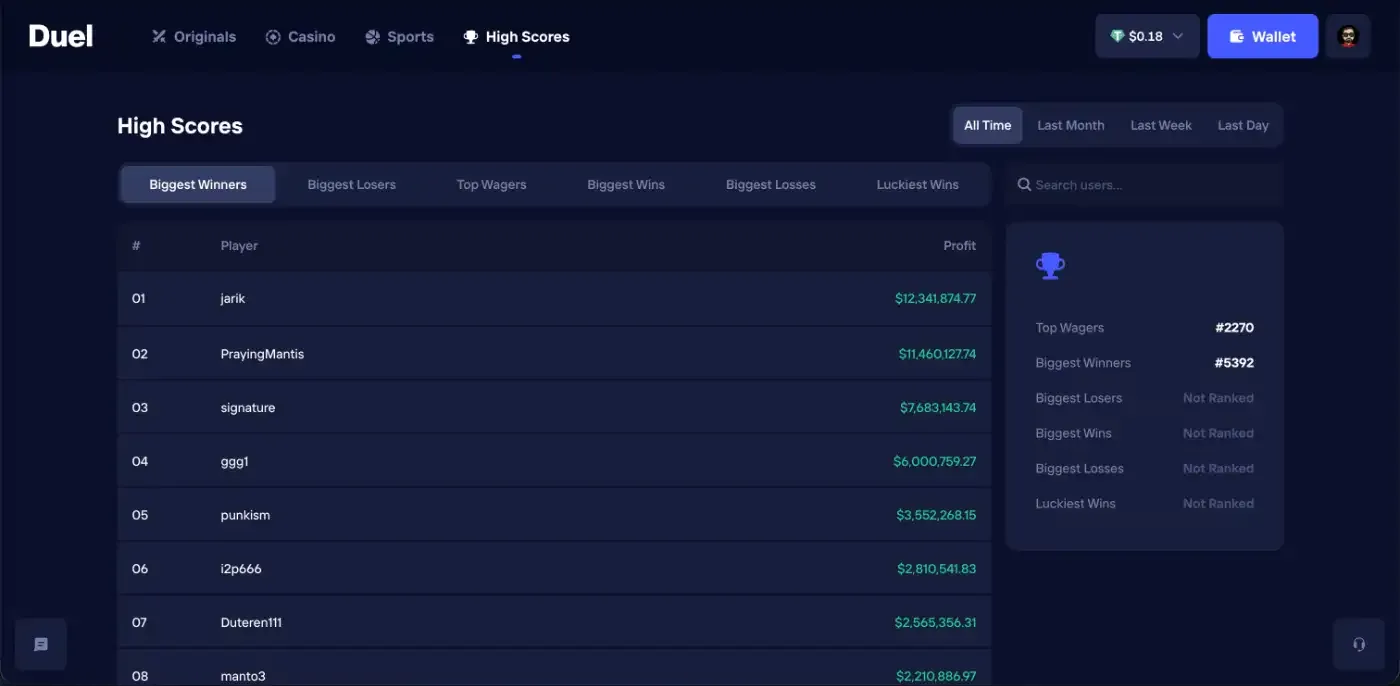Click the search magnifier icon
The image size is (1400, 686).
click(1024, 184)
